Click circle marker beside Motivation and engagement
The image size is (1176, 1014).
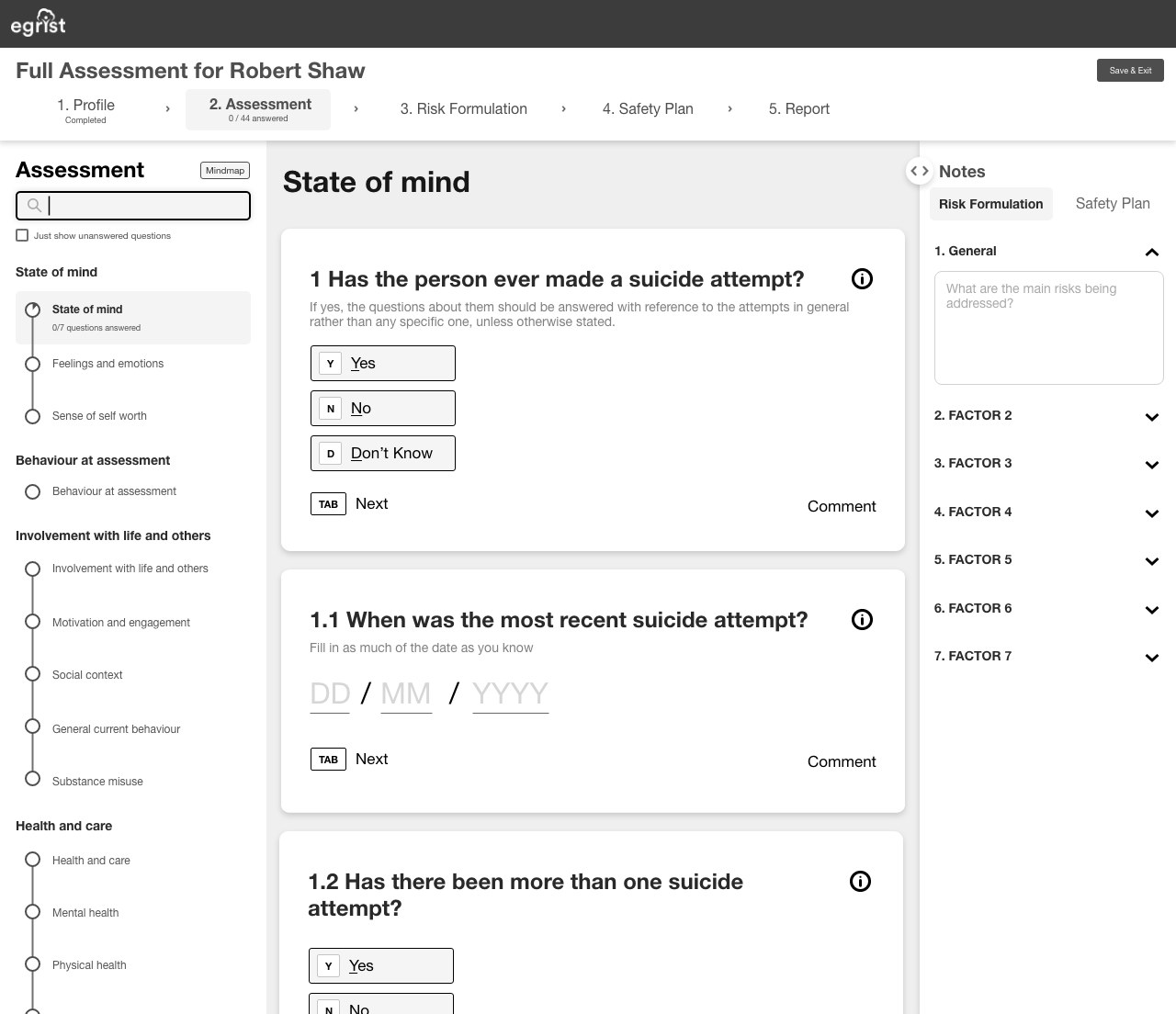tap(32, 622)
